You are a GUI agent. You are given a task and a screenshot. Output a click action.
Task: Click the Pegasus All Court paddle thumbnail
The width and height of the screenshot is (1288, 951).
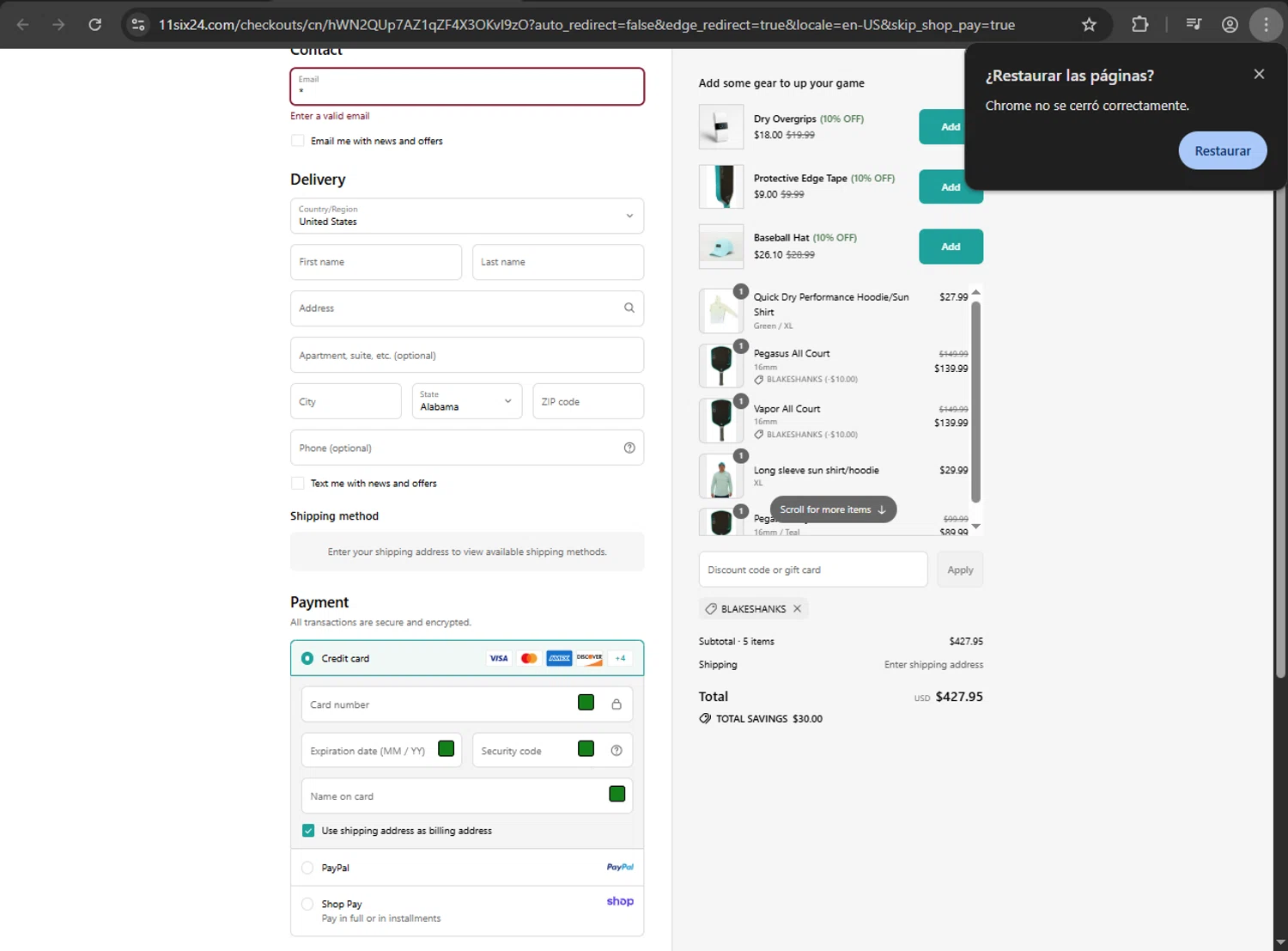click(721, 365)
